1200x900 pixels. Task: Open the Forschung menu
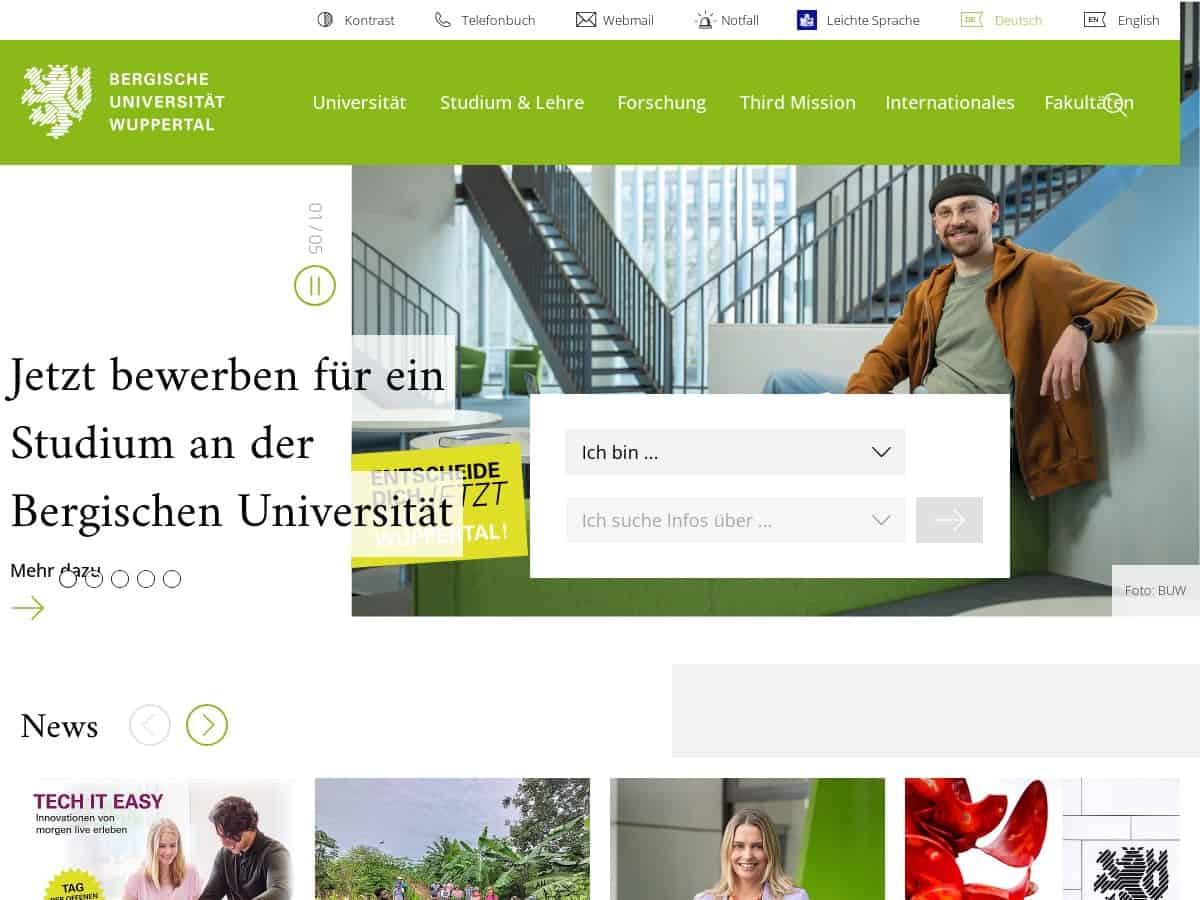click(661, 102)
